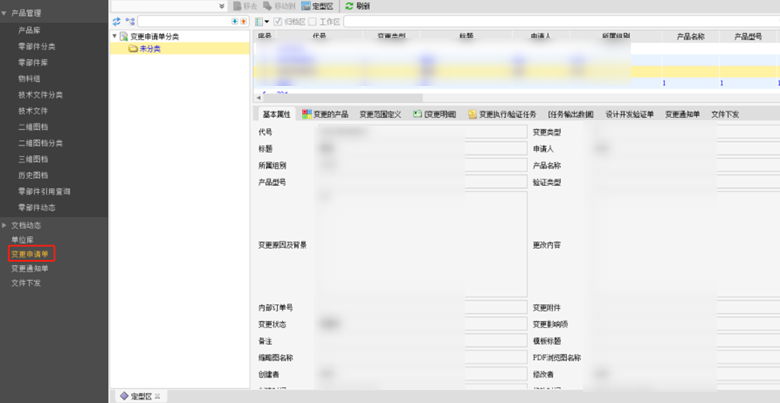780x403 pixels.
Task: Click the tree search input field
Action: pyautogui.click(x=184, y=21)
